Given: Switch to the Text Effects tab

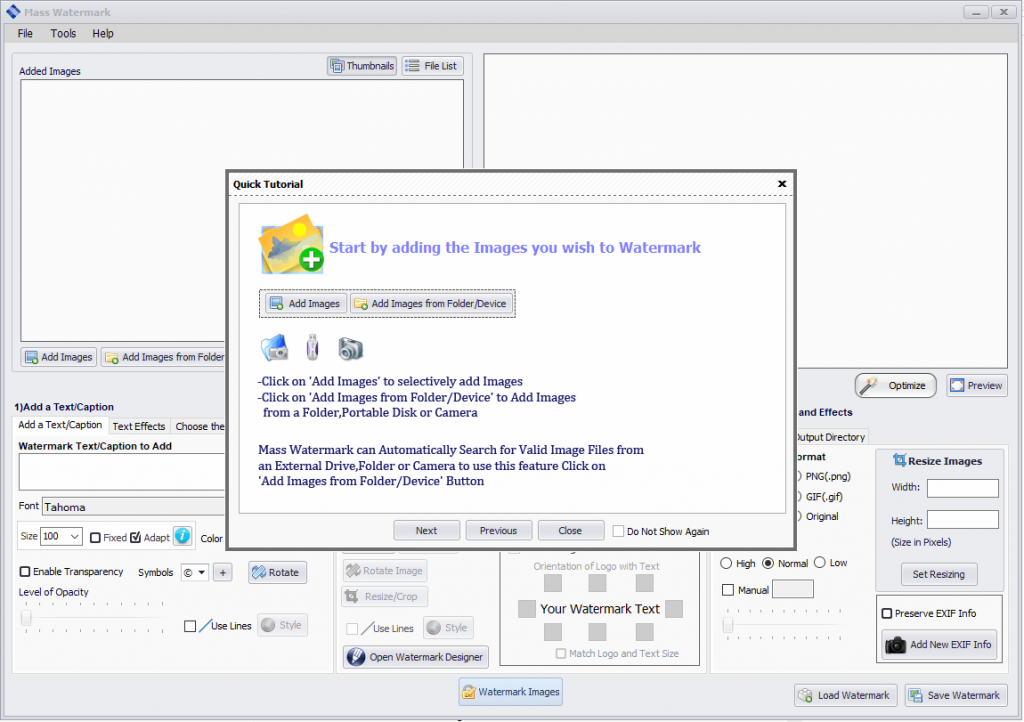Looking at the screenshot, I should click(x=139, y=425).
